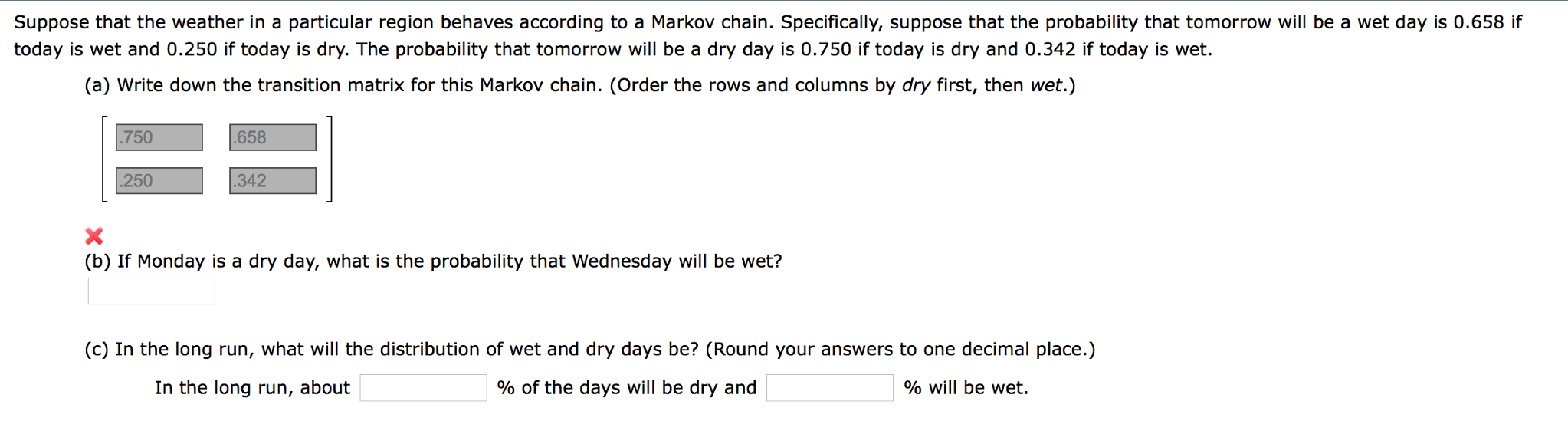Click the matrix cell with .250
Screen dimensions: 1568x421
[x=159, y=181]
